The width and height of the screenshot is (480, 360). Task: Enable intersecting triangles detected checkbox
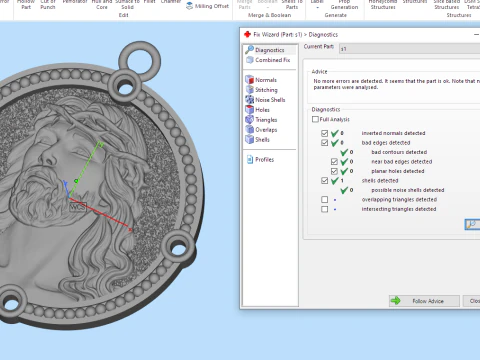[324, 209]
